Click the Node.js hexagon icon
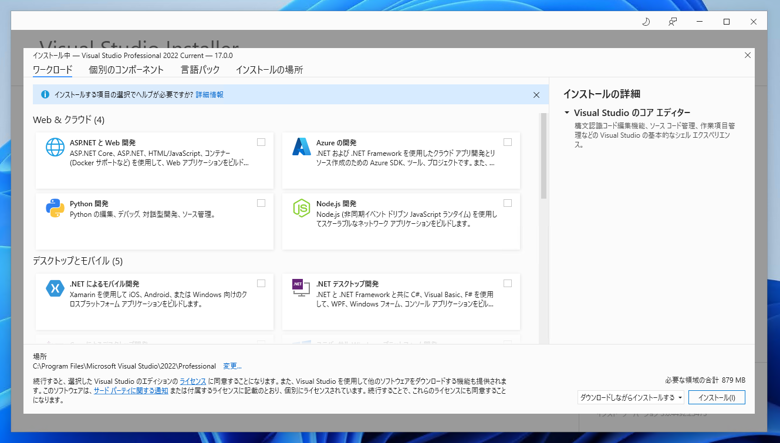The width and height of the screenshot is (780, 443). (301, 208)
